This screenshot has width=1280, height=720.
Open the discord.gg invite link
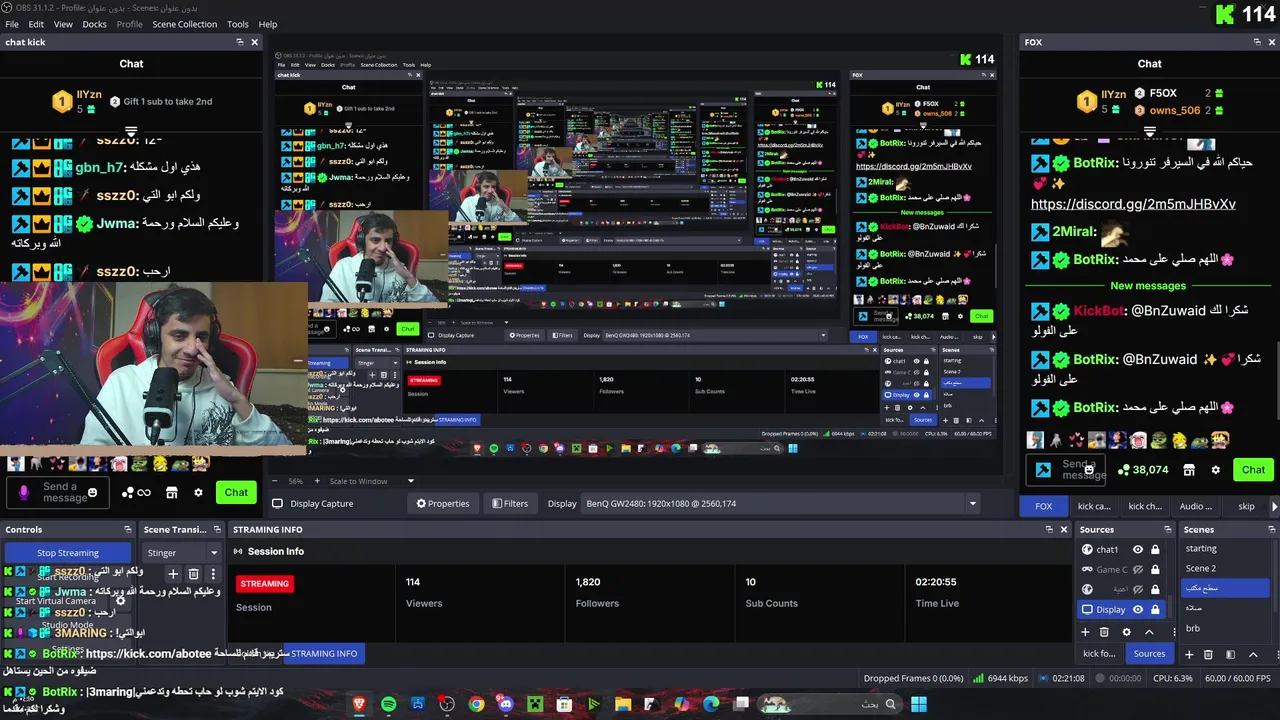click(x=1133, y=204)
